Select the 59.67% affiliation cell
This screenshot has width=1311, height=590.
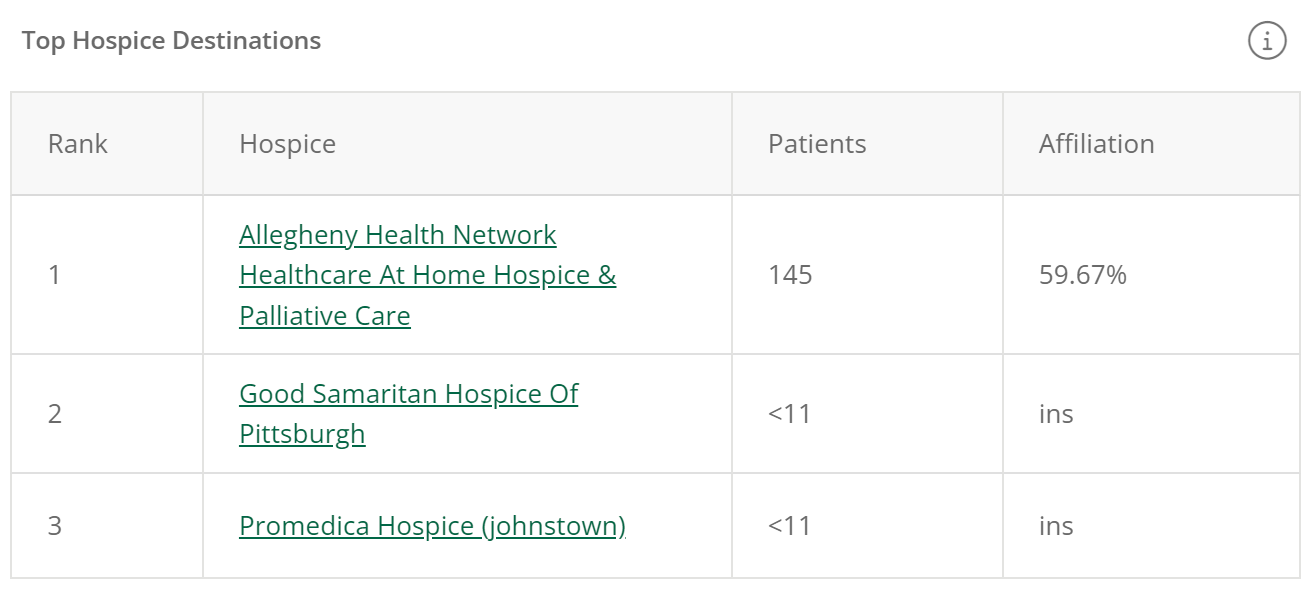pos(1151,275)
